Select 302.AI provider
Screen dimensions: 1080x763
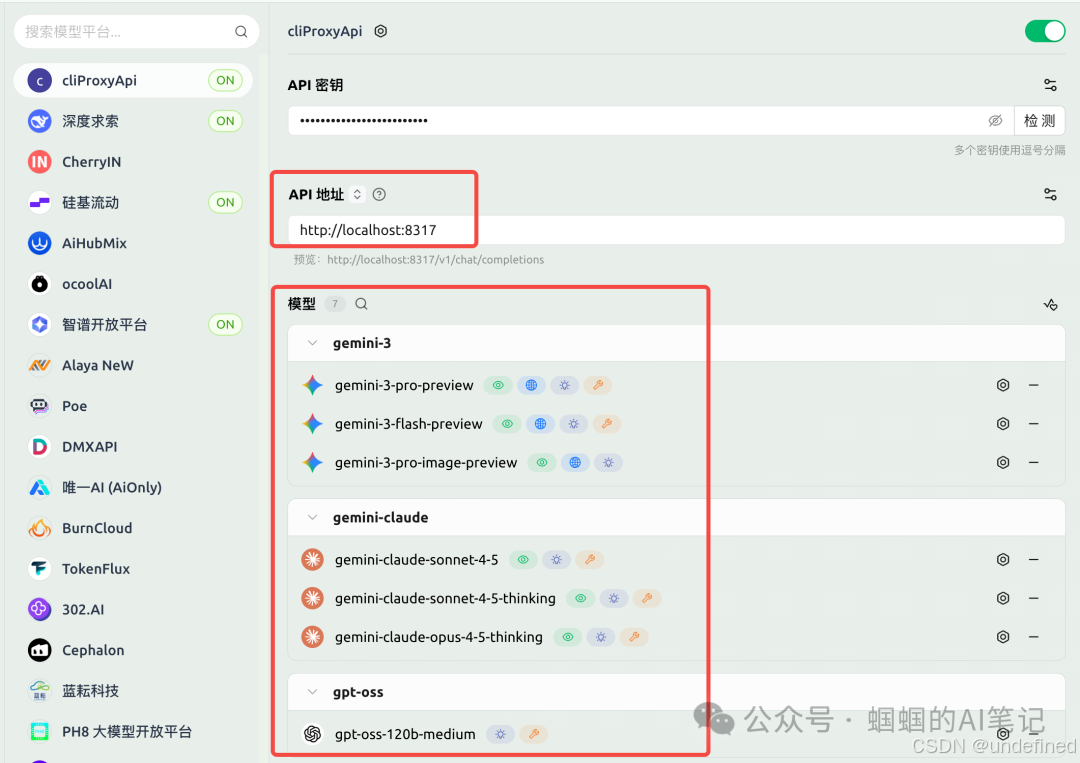click(x=133, y=609)
